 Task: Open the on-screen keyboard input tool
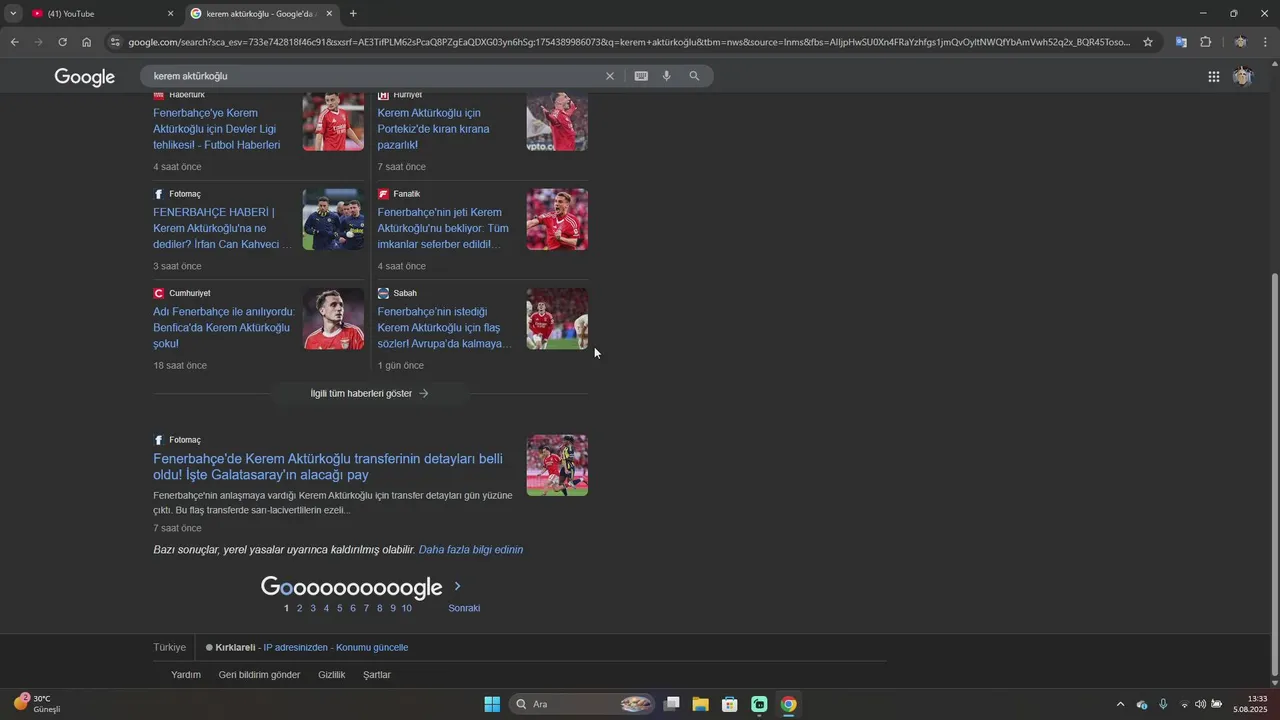coord(641,76)
